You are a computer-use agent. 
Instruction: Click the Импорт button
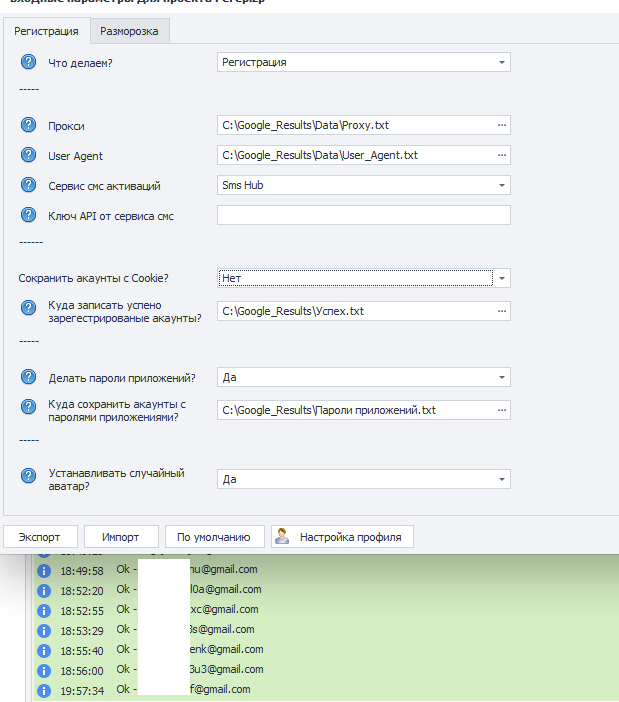(121, 536)
